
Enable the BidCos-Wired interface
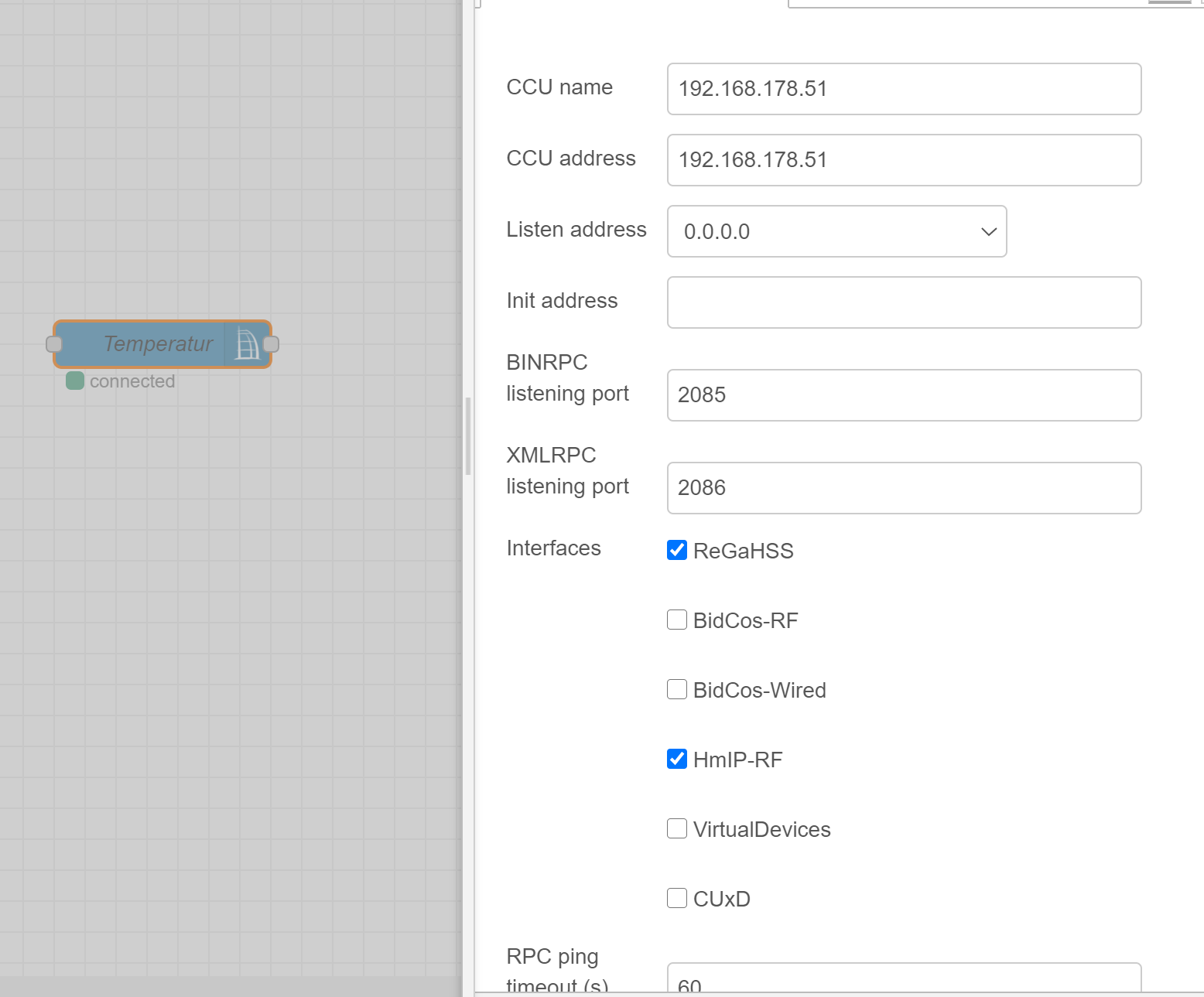676,689
